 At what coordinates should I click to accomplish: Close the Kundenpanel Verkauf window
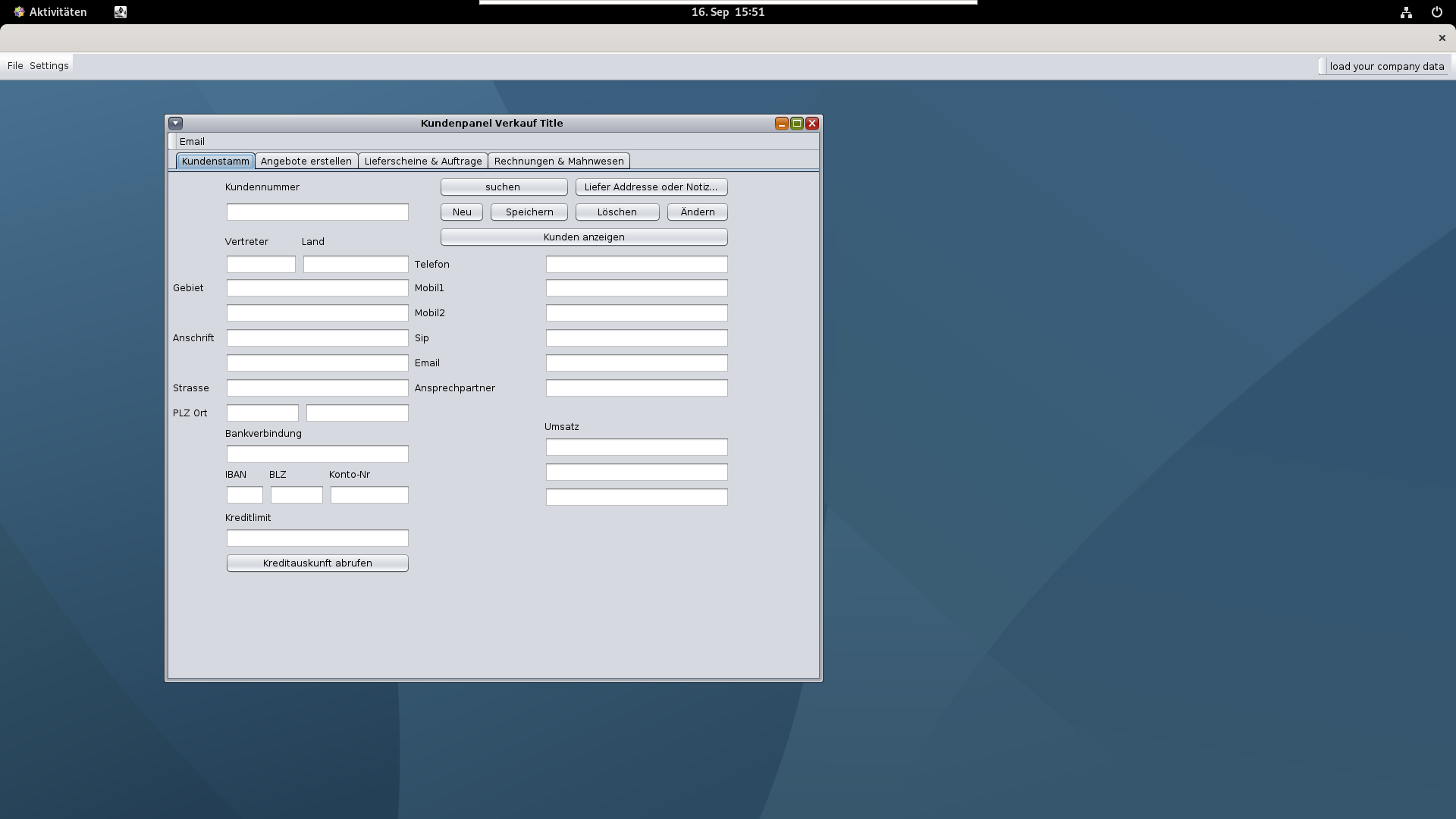point(812,124)
